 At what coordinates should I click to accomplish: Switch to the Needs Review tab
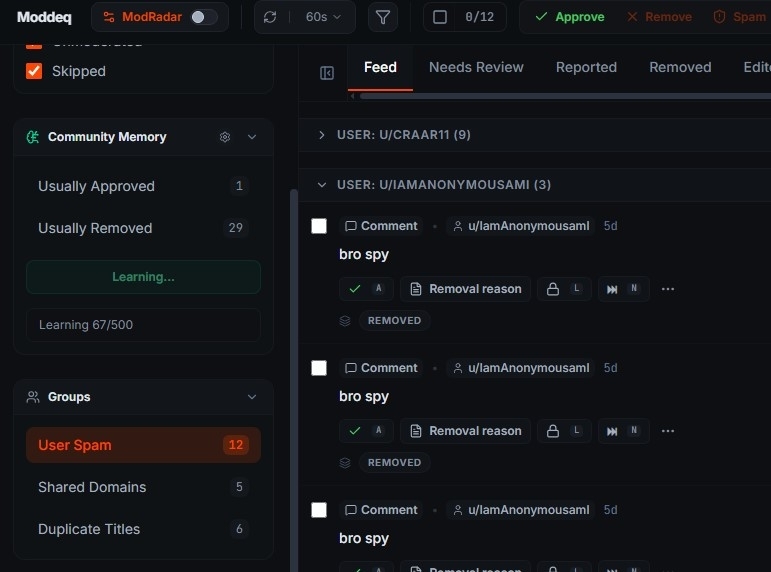coord(476,67)
